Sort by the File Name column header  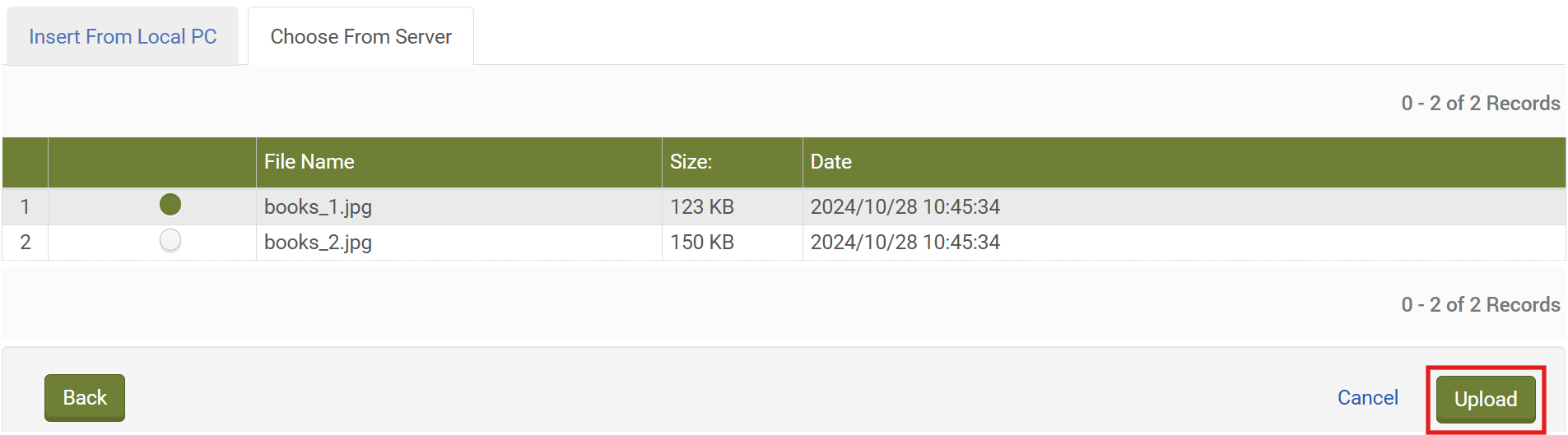[x=309, y=162]
